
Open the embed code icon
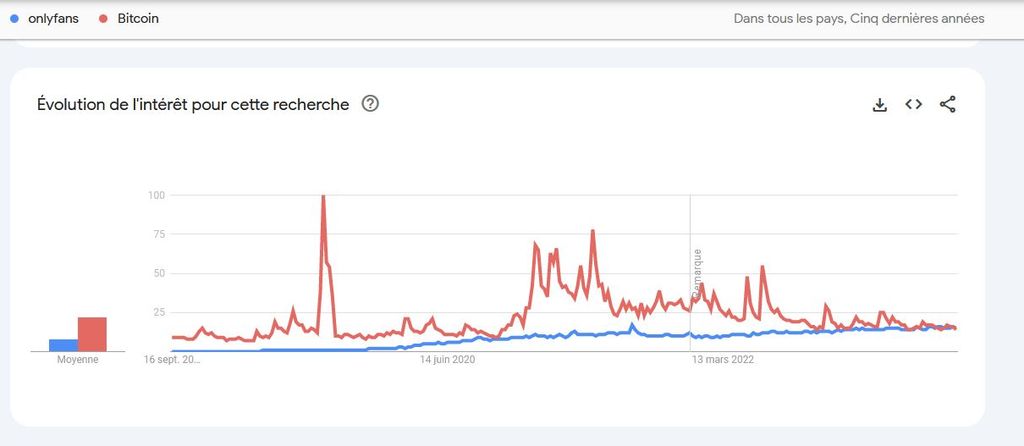tap(914, 104)
